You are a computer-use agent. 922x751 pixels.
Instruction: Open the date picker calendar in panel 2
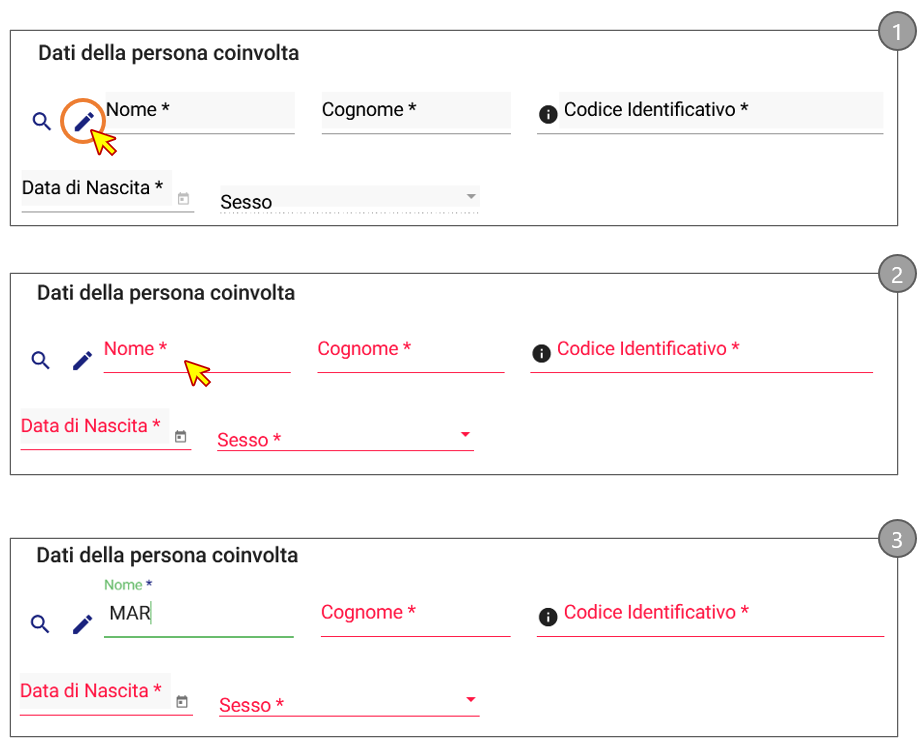[181, 437]
